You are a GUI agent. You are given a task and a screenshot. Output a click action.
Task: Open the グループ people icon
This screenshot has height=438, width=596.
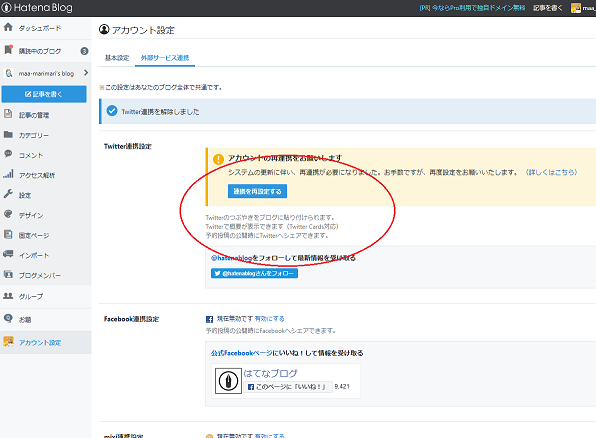tap(8, 295)
